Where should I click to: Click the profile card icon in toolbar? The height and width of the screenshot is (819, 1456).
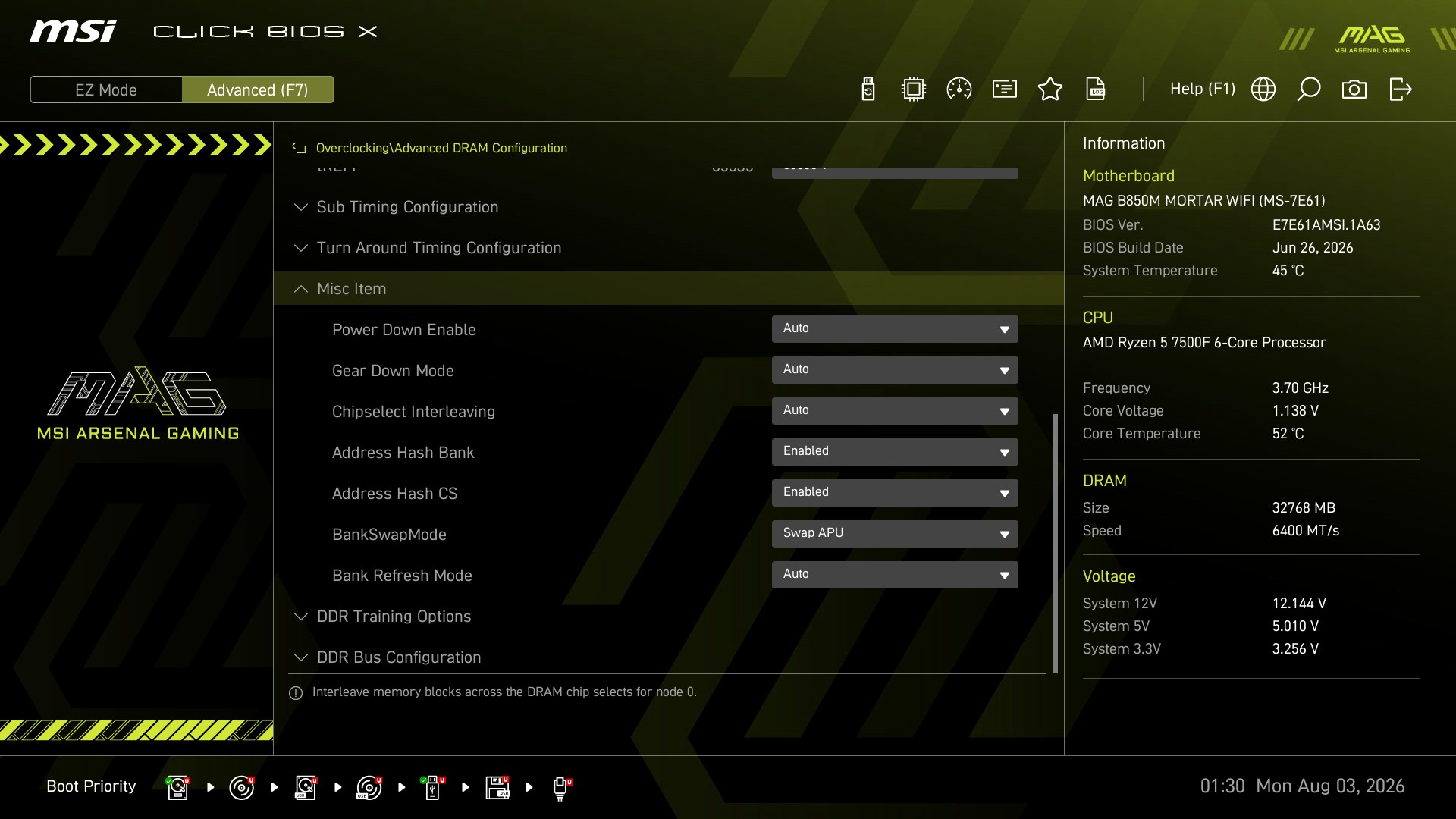point(1005,89)
